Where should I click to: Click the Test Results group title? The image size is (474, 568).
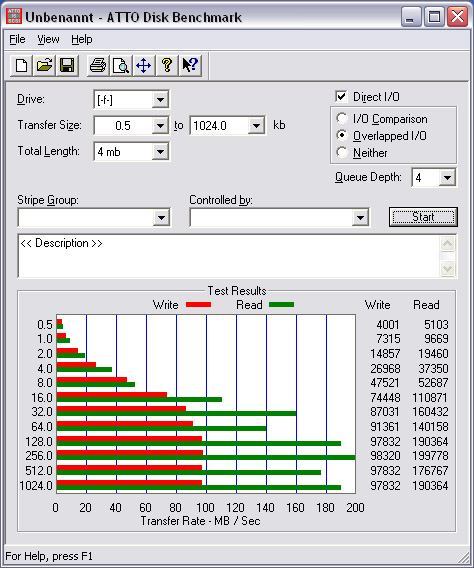237,291
